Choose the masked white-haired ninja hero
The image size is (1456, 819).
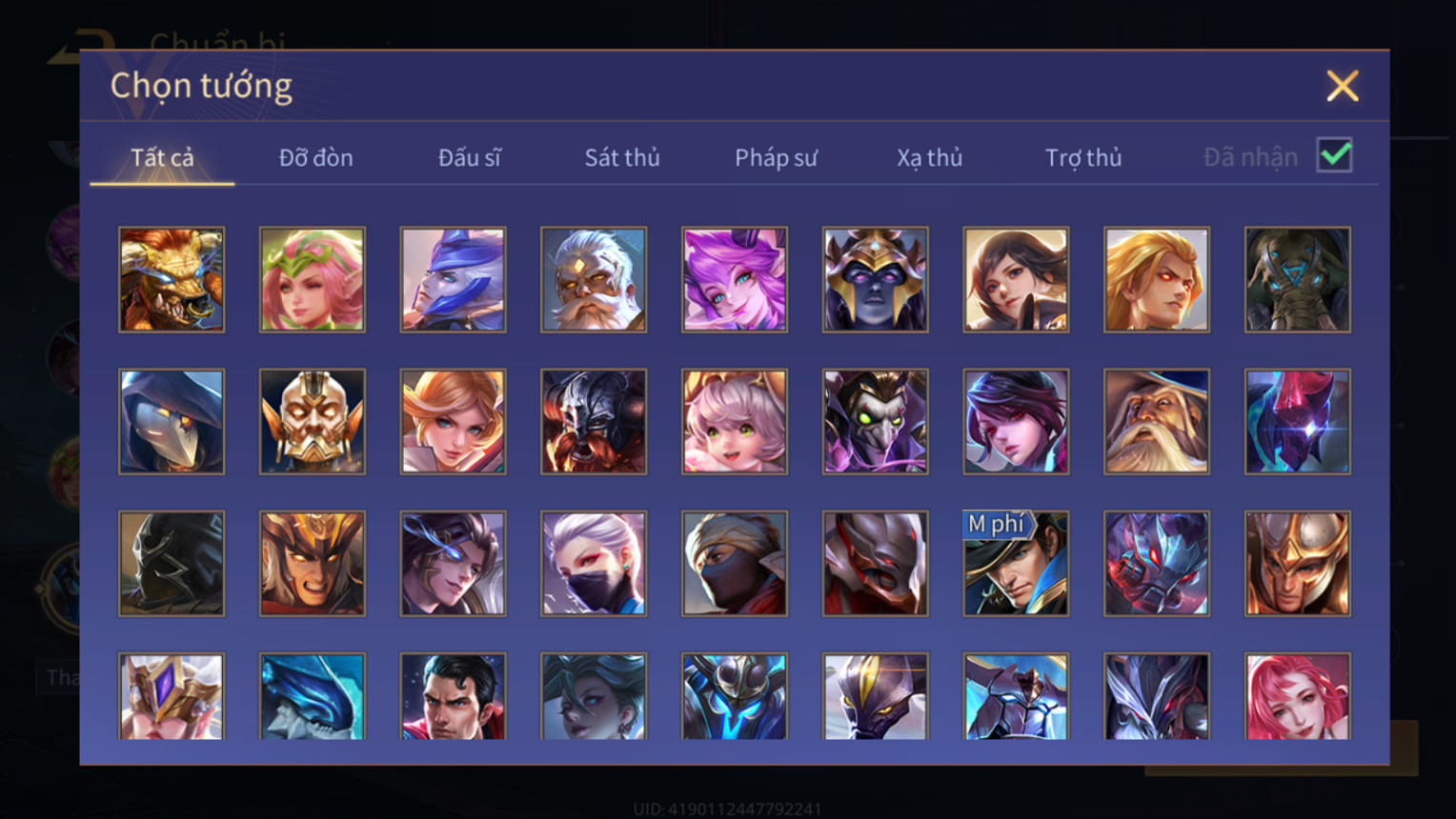594,563
